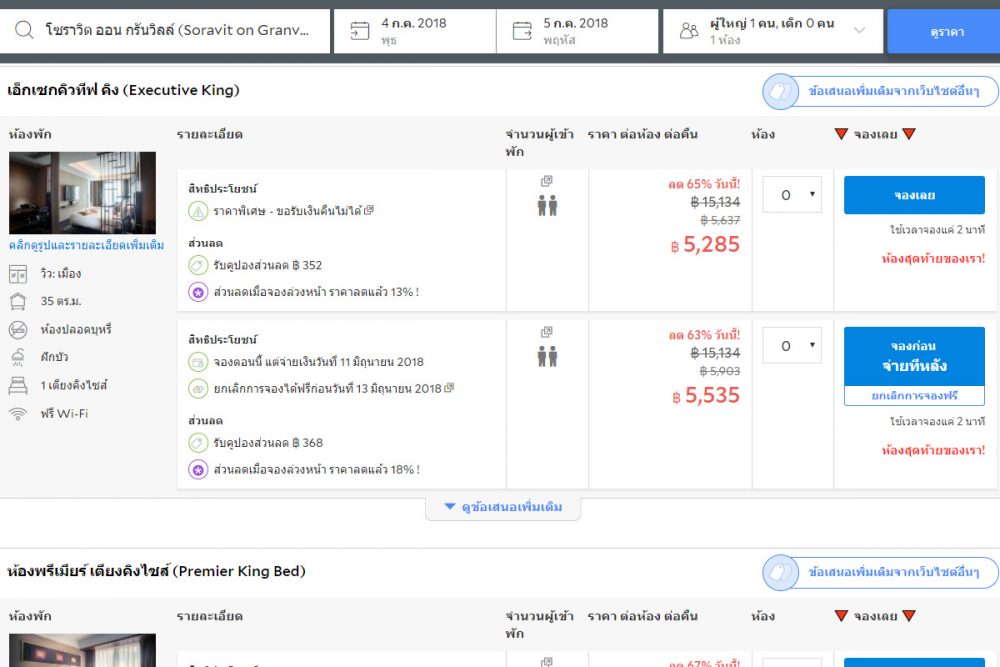Image resolution: width=1000 pixels, height=667 pixels.
Task: Click the guests people icon
Action: (x=689, y=31)
